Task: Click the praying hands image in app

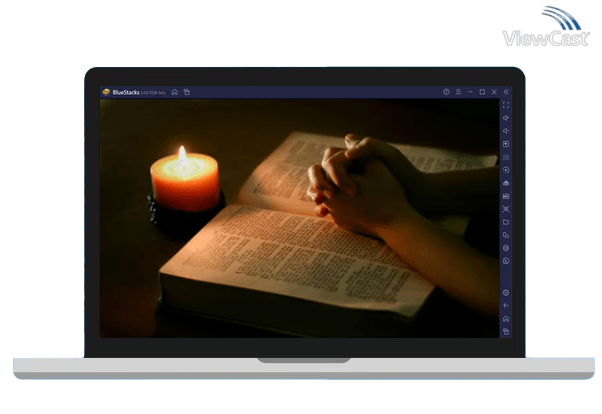Action: (x=299, y=218)
